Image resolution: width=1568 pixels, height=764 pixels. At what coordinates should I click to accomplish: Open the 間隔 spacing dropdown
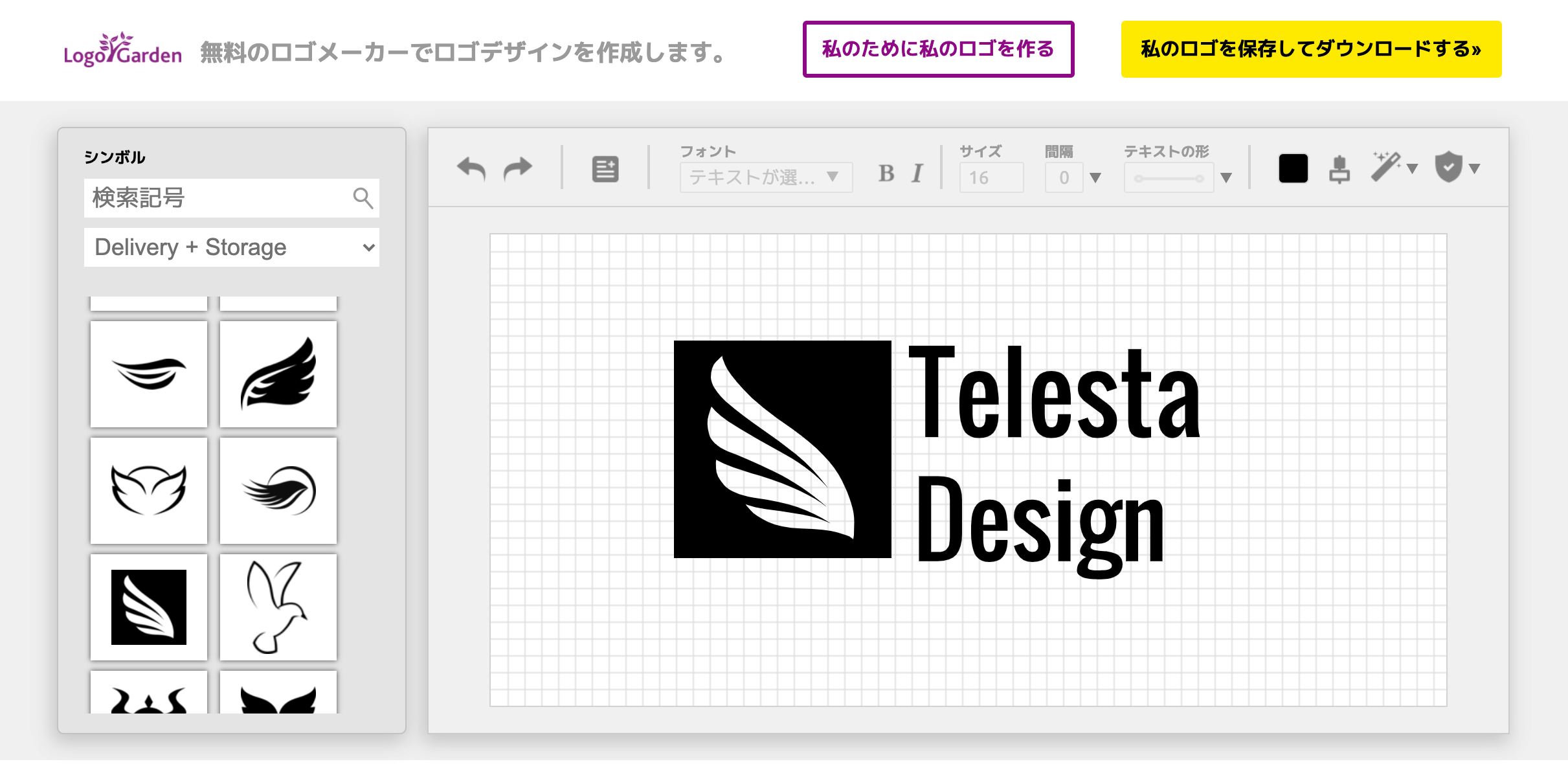click(1095, 176)
